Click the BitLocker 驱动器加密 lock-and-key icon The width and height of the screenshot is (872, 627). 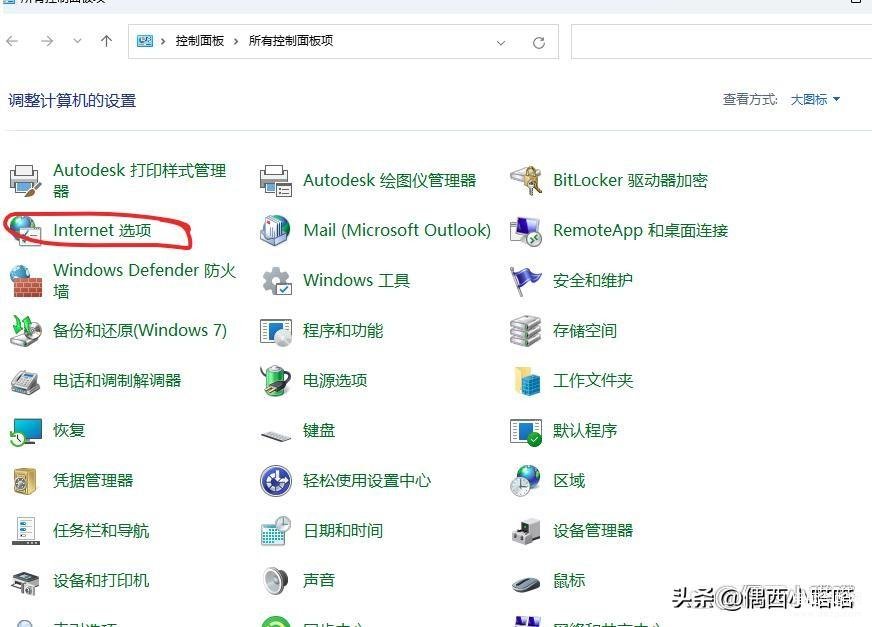coord(526,180)
